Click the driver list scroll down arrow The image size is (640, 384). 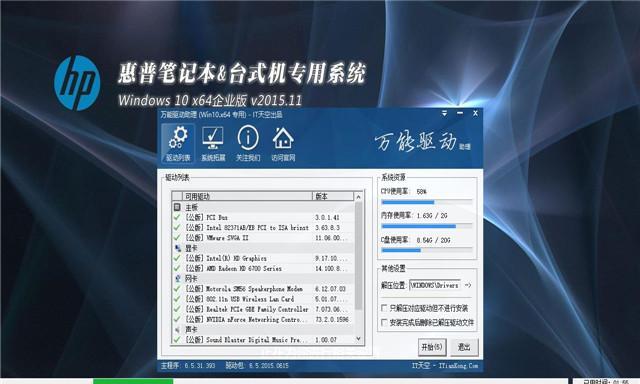click(x=358, y=339)
